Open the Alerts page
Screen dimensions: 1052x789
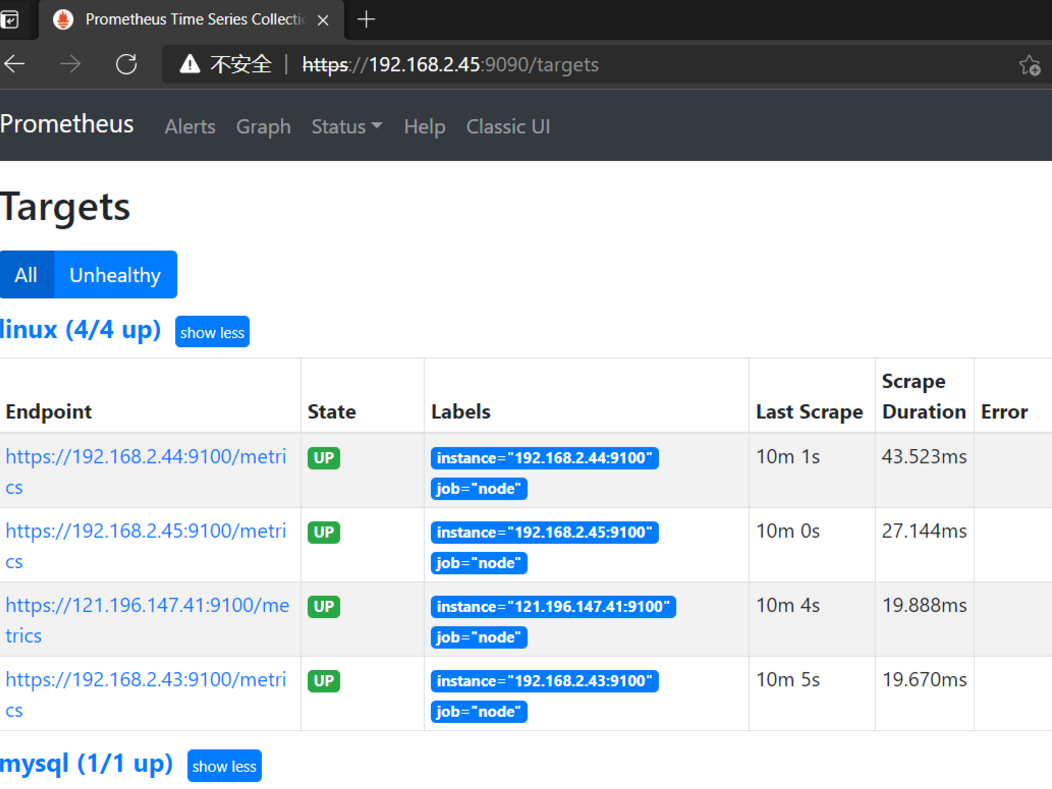(190, 126)
